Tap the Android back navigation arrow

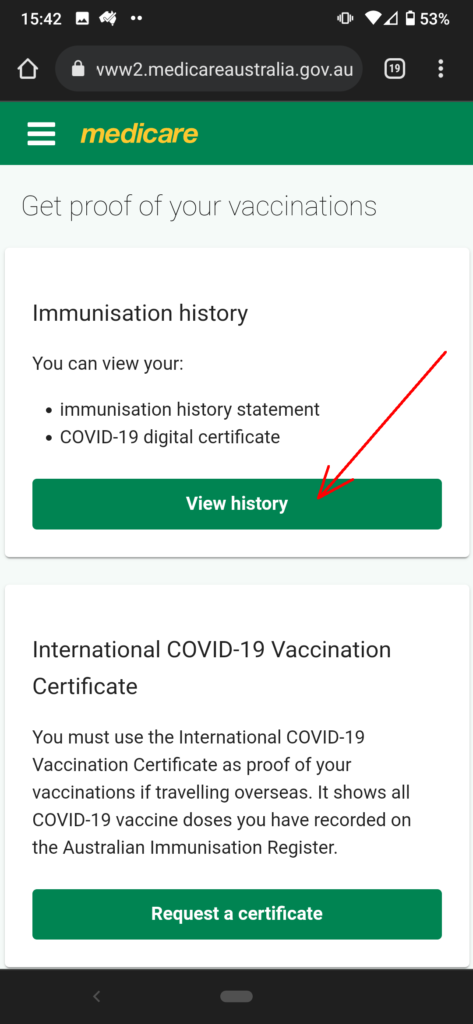pos(97,996)
